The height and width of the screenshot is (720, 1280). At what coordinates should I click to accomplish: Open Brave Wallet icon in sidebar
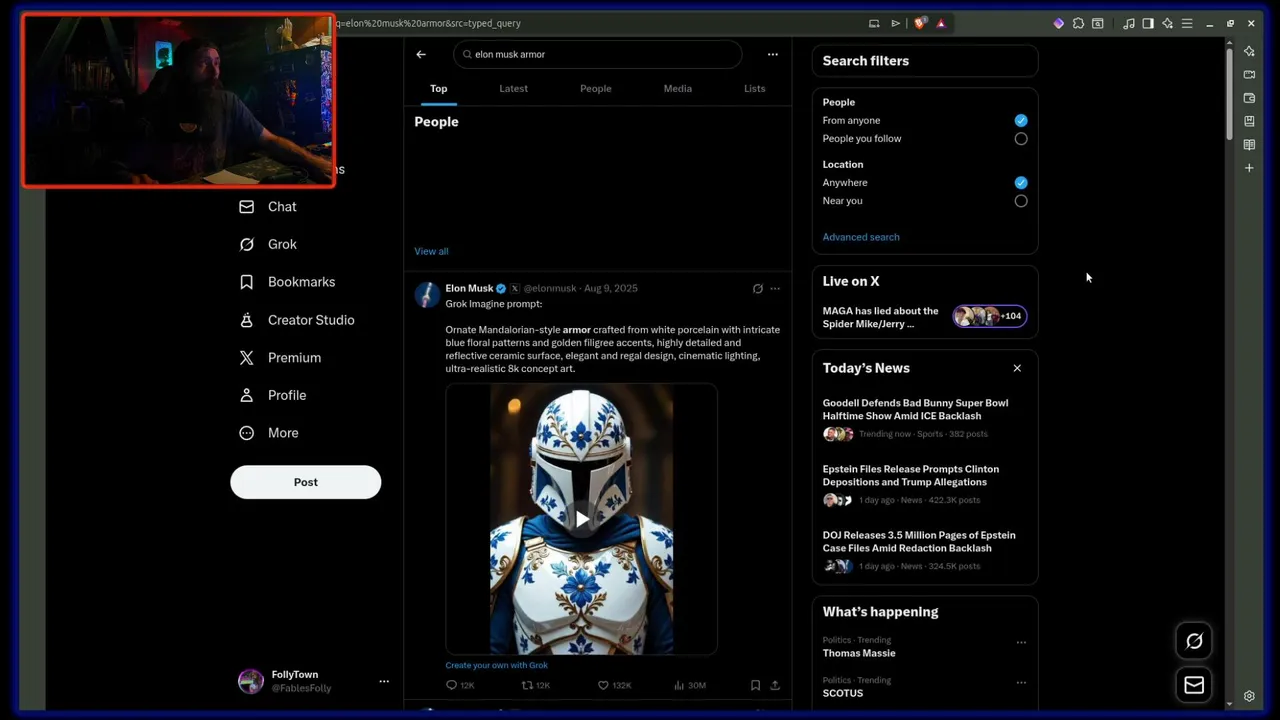point(1249,98)
